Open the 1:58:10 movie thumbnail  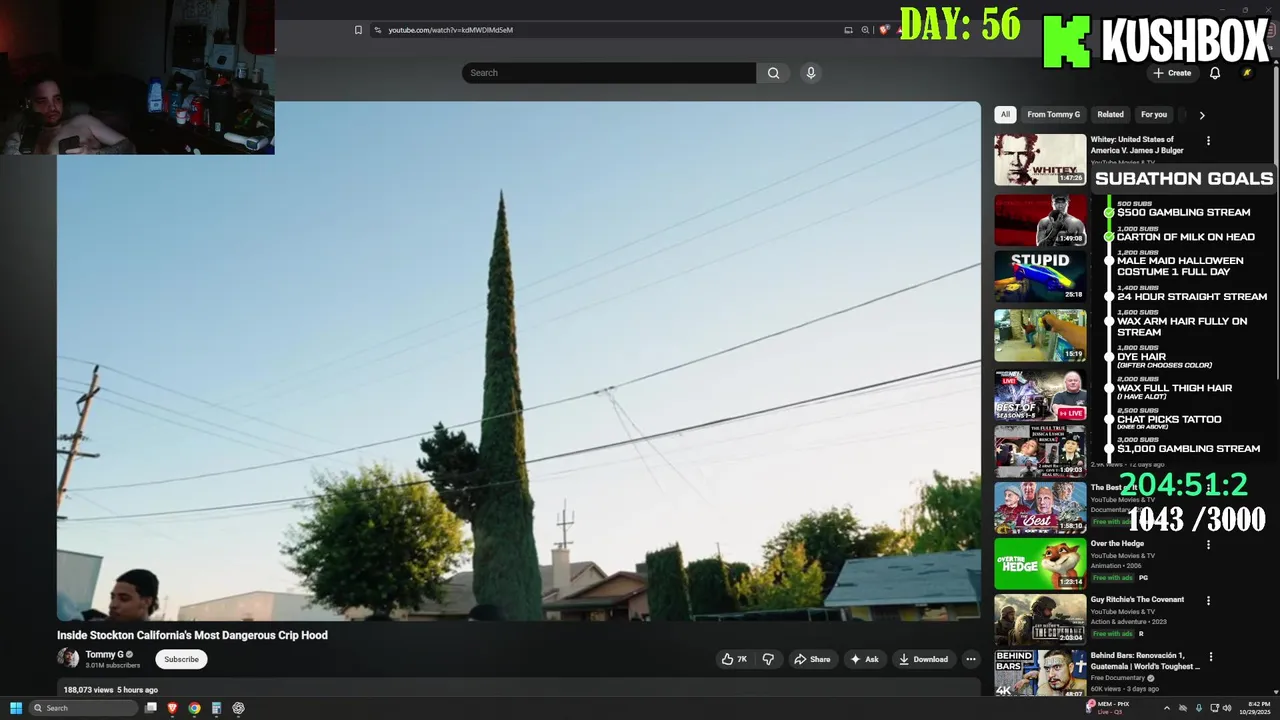(x=1040, y=508)
